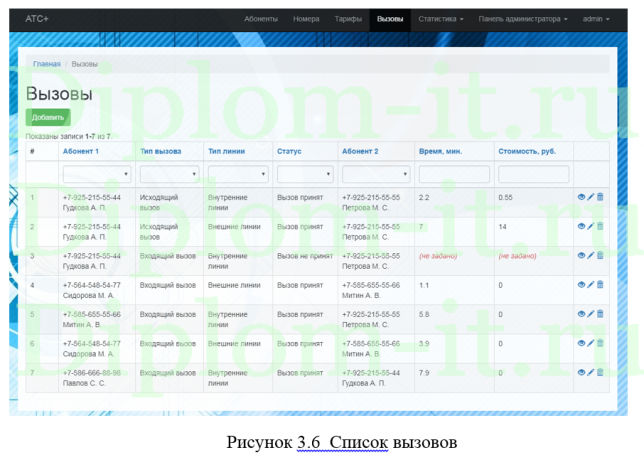Delete call row 3 with trash icon
Image resolution: width=644 pixels, height=460 pixels.
coord(600,255)
